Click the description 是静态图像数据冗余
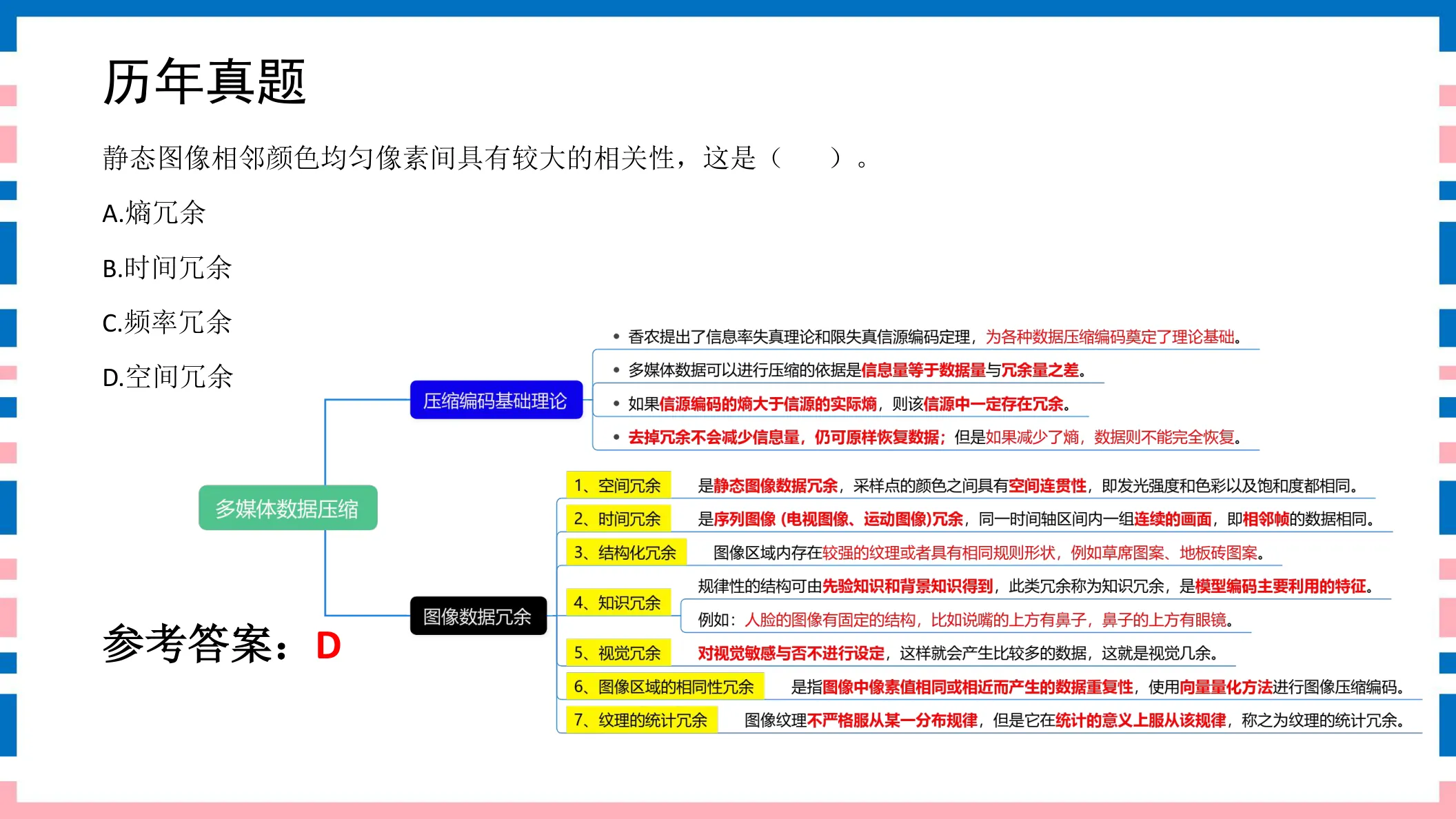The height and width of the screenshot is (819, 1456). pyautogui.click(x=1029, y=486)
